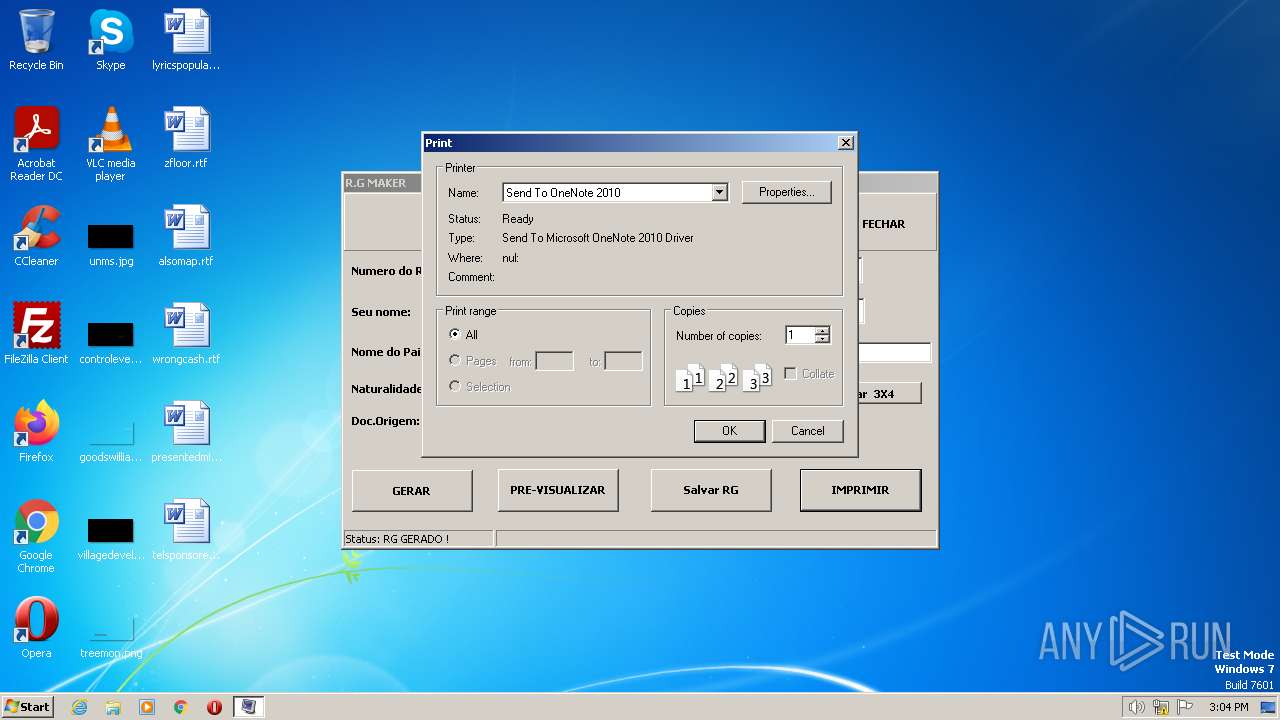Image resolution: width=1280 pixels, height=720 pixels.
Task: Open Windows Media Player taskbar icon
Action: [x=147, y=707]
